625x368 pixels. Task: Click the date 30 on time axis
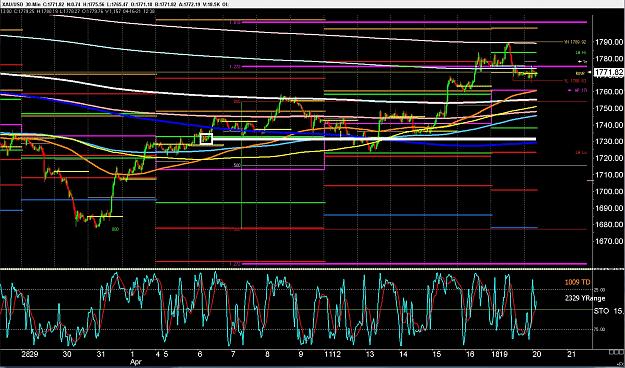67,354
